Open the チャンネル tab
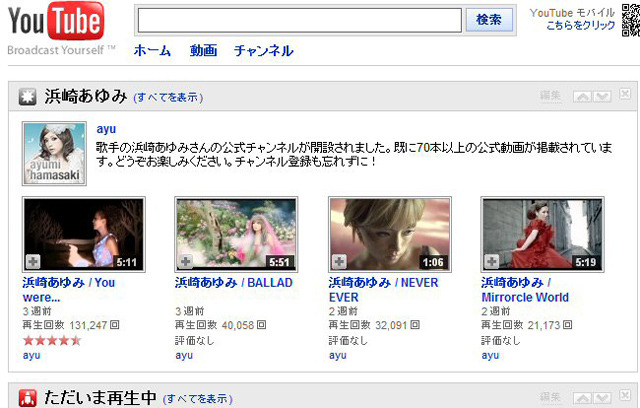The image size is (640, 408). click(x=264, y=51)
